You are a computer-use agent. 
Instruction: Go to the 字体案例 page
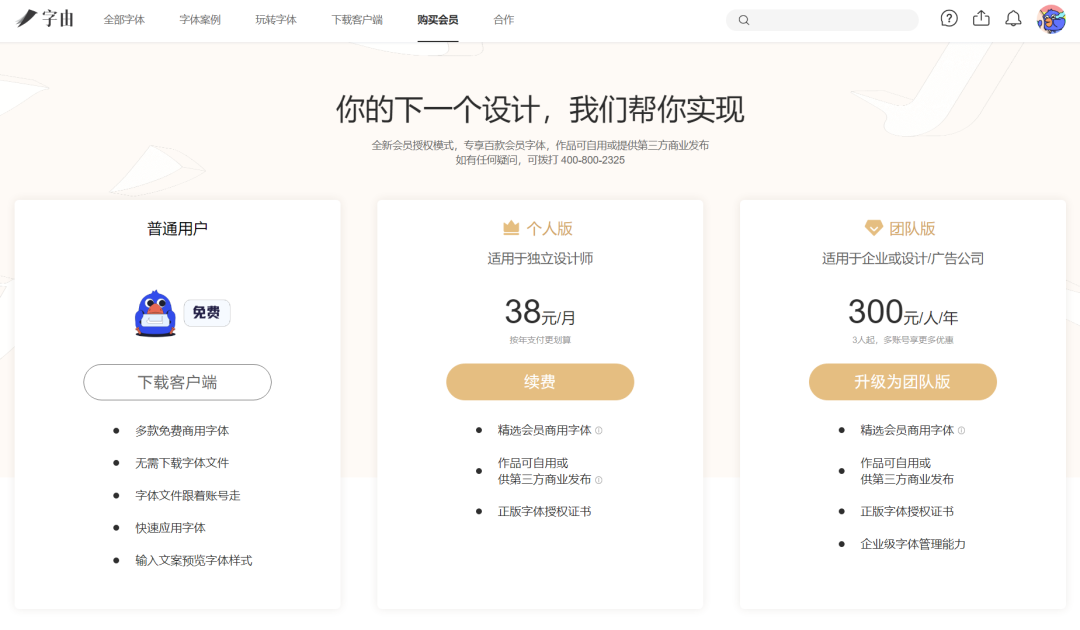pyautogui.click(x=200, y=20)
